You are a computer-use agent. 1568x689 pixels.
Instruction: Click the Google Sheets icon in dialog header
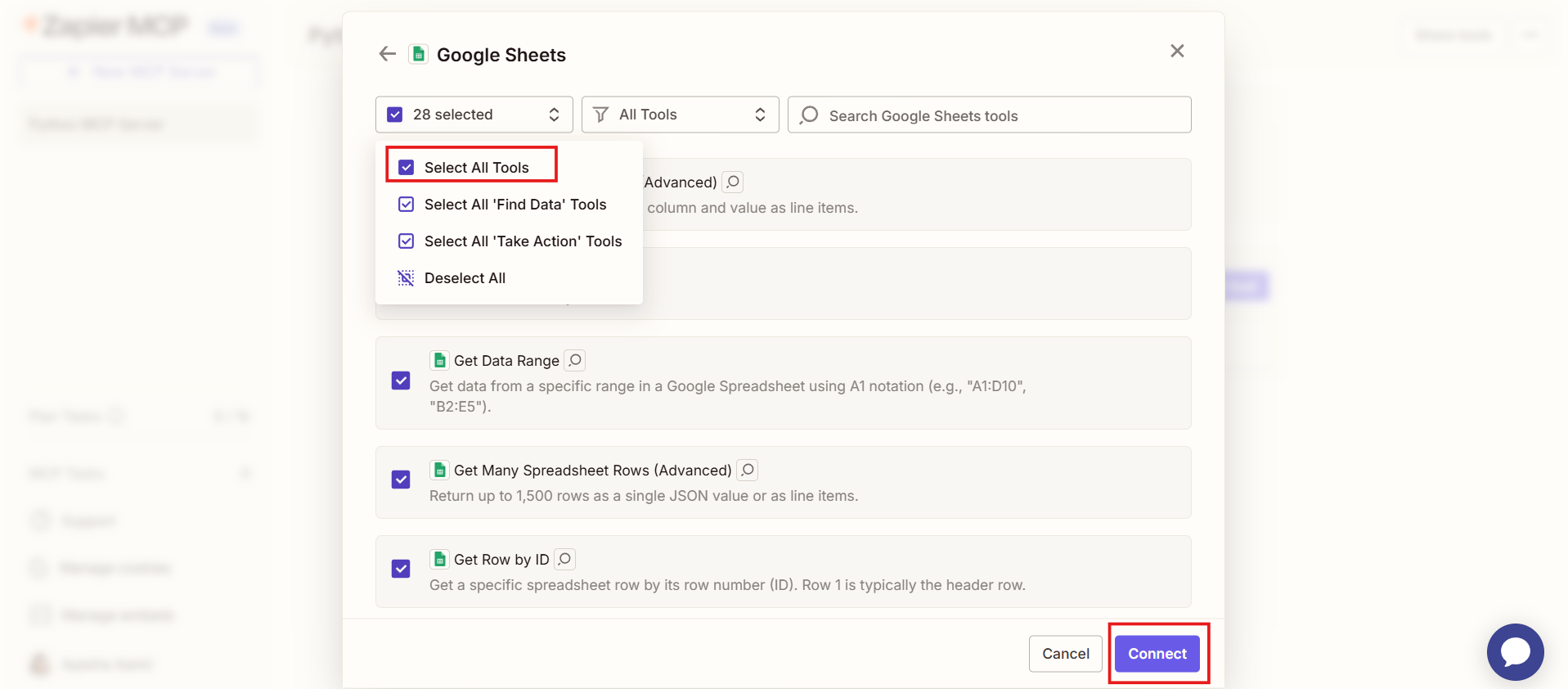click(419, 54)
